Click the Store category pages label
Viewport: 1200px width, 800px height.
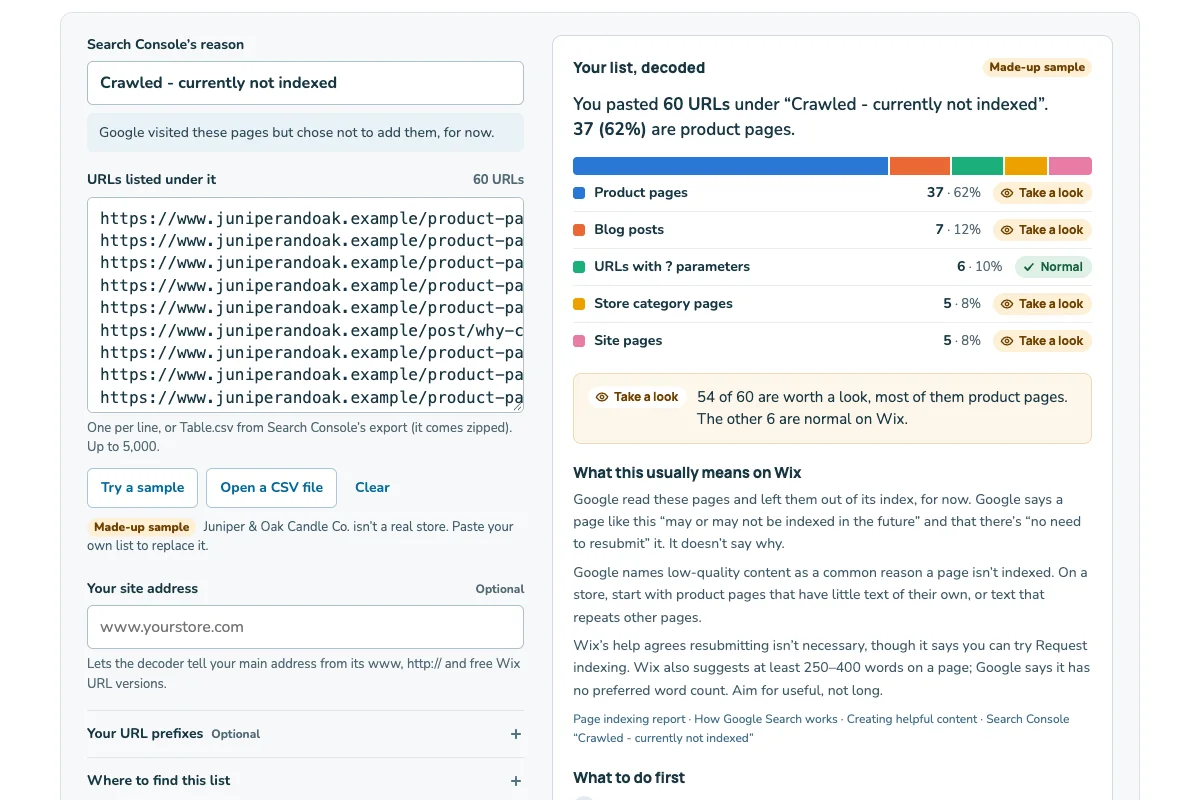663,304
